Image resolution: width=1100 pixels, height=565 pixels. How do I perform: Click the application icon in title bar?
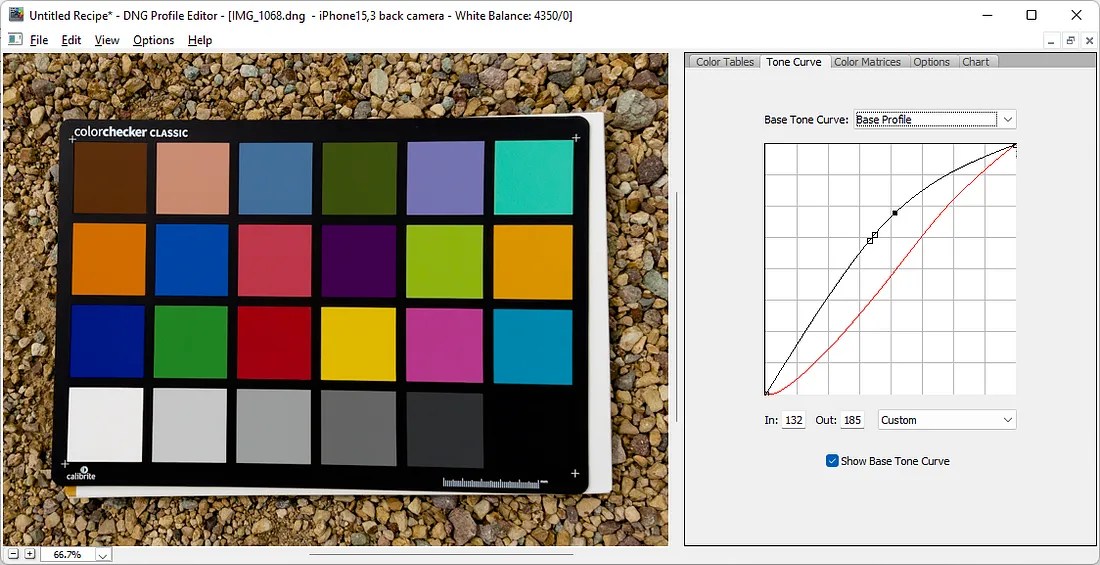tap(16, 14)
